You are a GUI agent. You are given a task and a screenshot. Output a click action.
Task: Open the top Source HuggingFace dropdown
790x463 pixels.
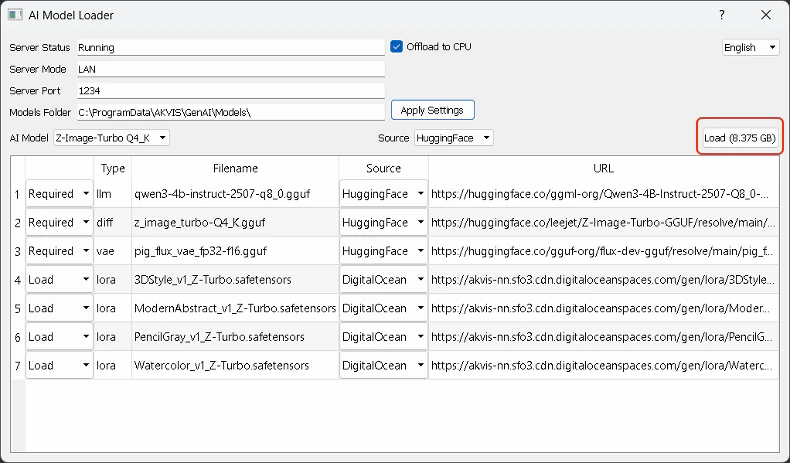(453, 138)
